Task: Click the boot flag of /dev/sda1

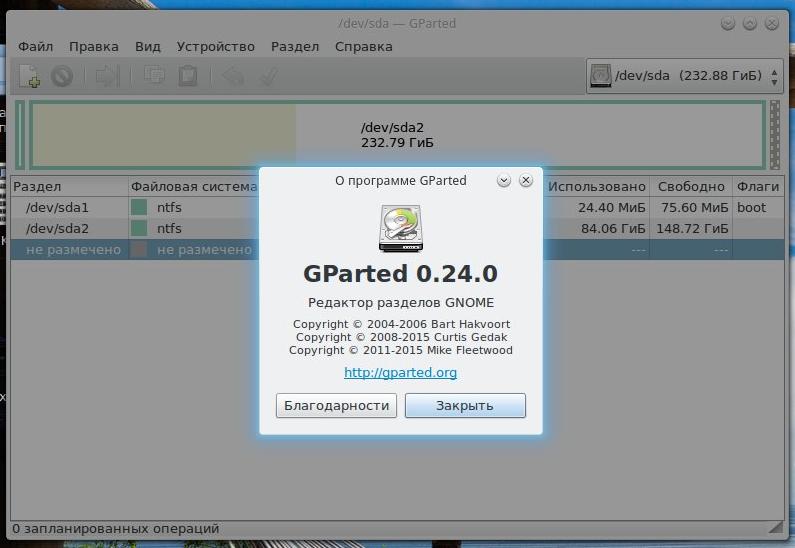Action: (x=751, y=207)
